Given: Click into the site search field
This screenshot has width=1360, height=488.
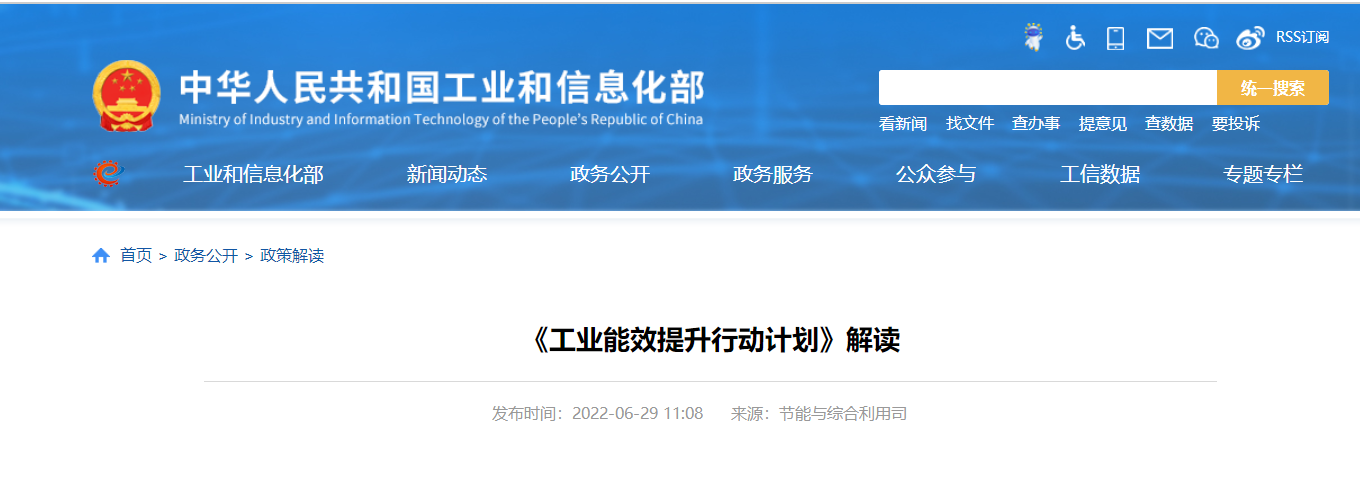Looking at the screenshot, I should tap(1047, 88).
